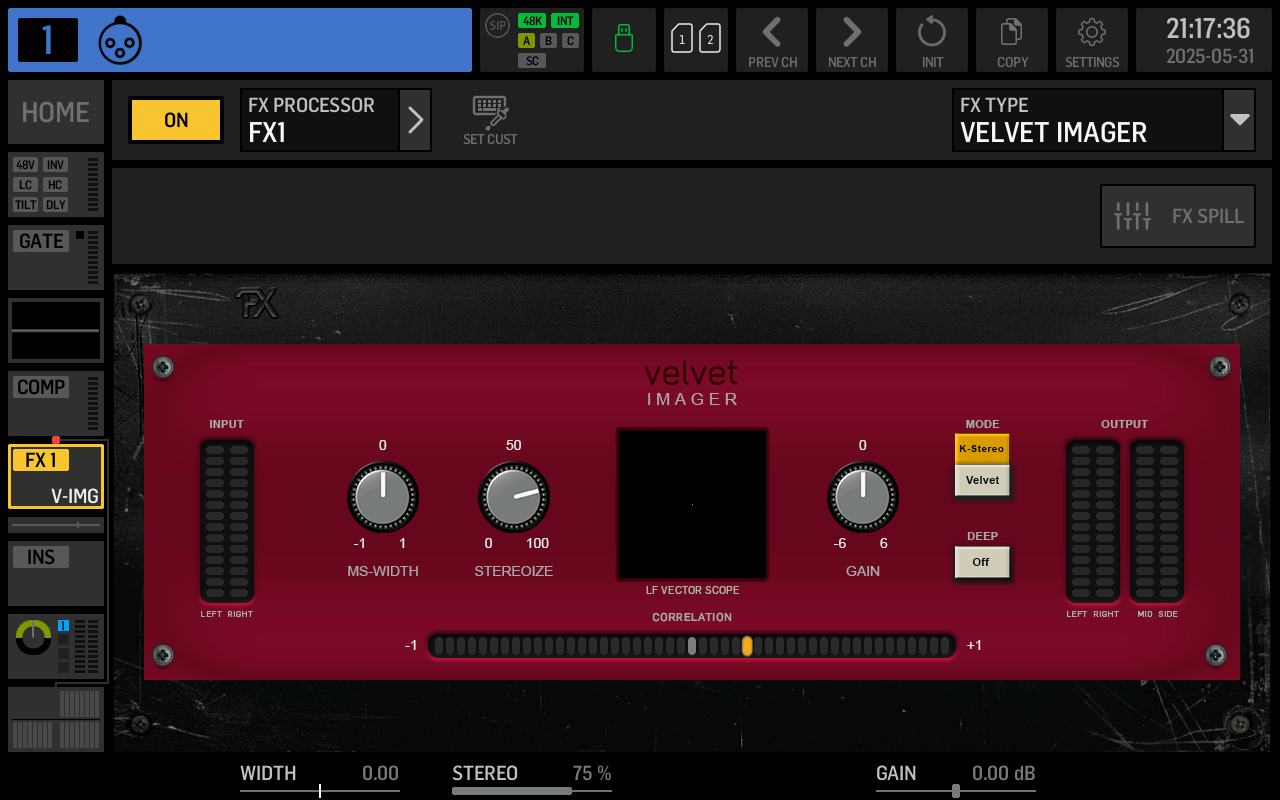This screenshot has width=1280, height=800.
Task: Navigate to the HOME screen
Action: pyautogui.click(x=55, y=111)
